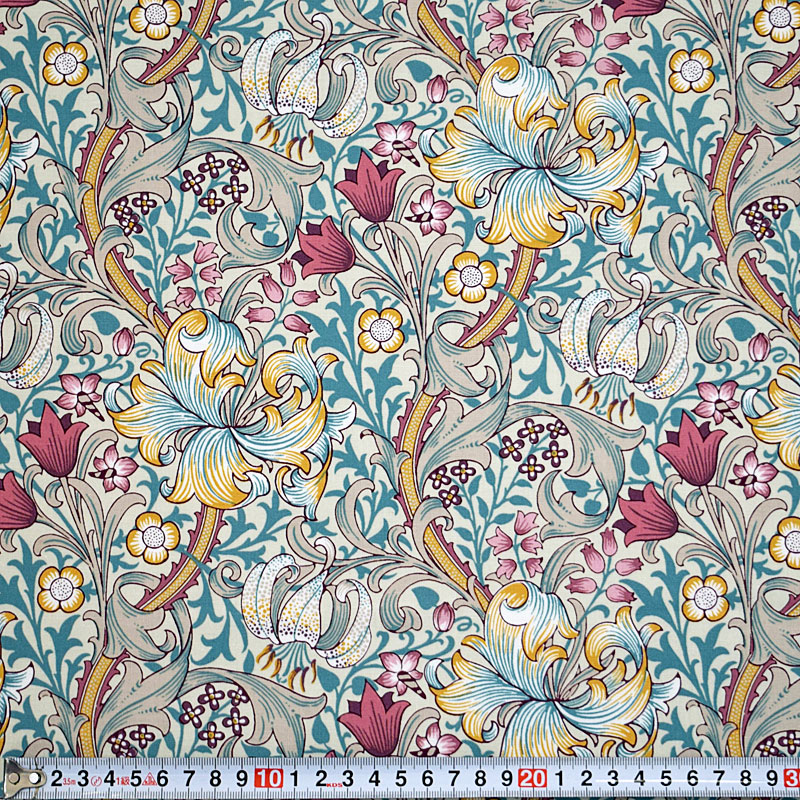
Task: Click the crimson tulip at bottom center
Action: point(375,715)
